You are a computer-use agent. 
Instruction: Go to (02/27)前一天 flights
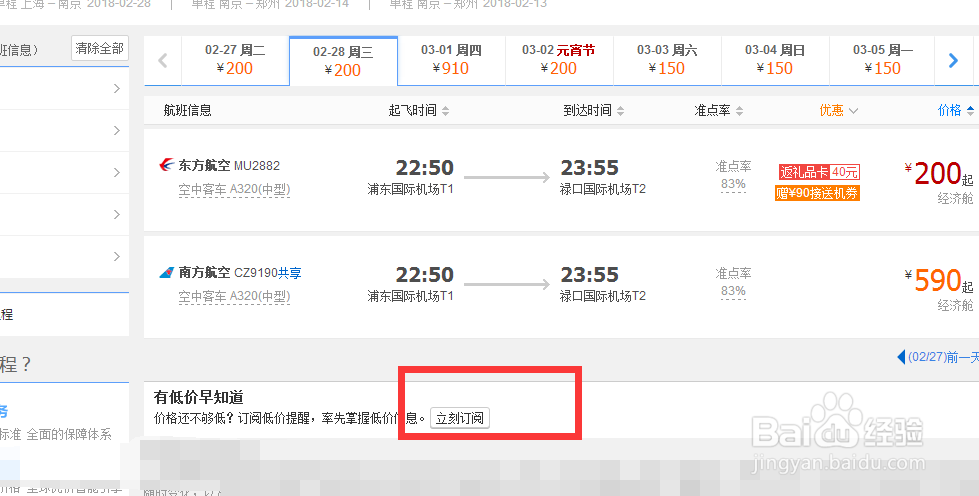point(938,357)
